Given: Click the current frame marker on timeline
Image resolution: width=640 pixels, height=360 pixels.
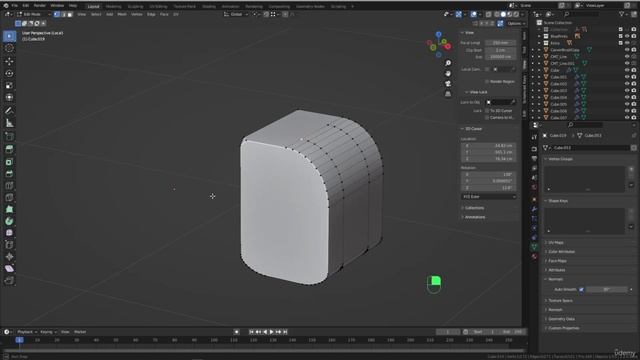Looking at the screenshot, I should coord(19,340).
